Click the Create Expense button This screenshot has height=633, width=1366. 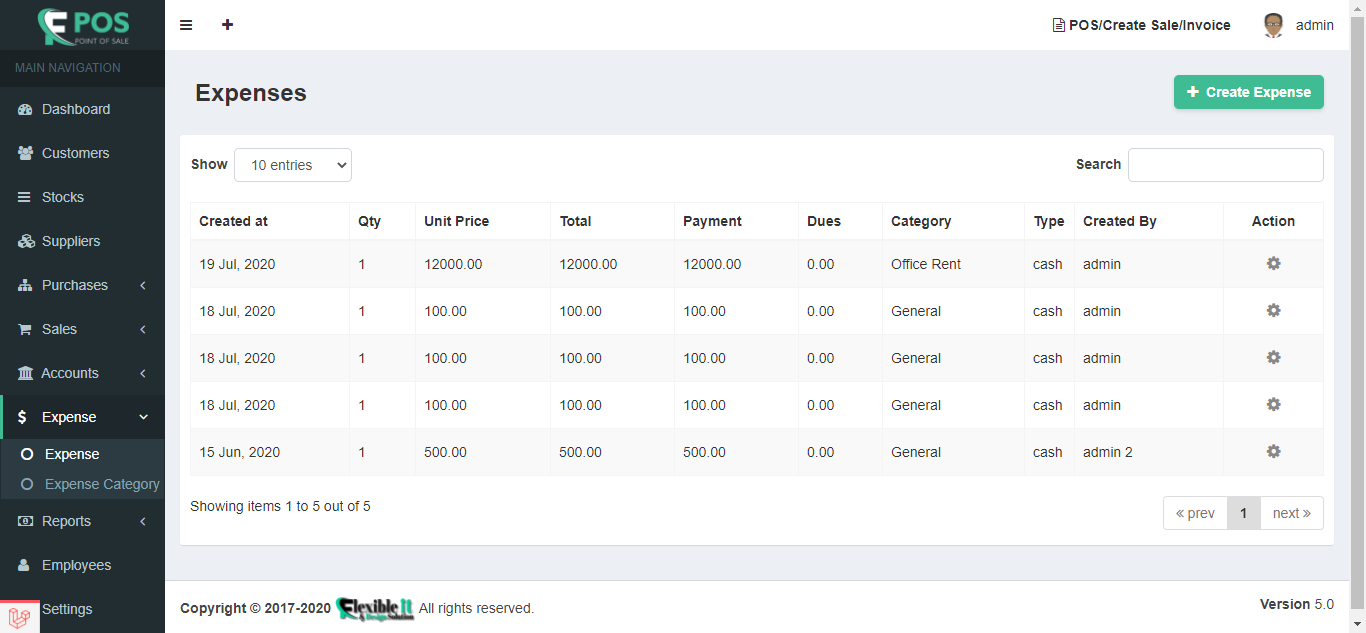tap(1248, 91)
